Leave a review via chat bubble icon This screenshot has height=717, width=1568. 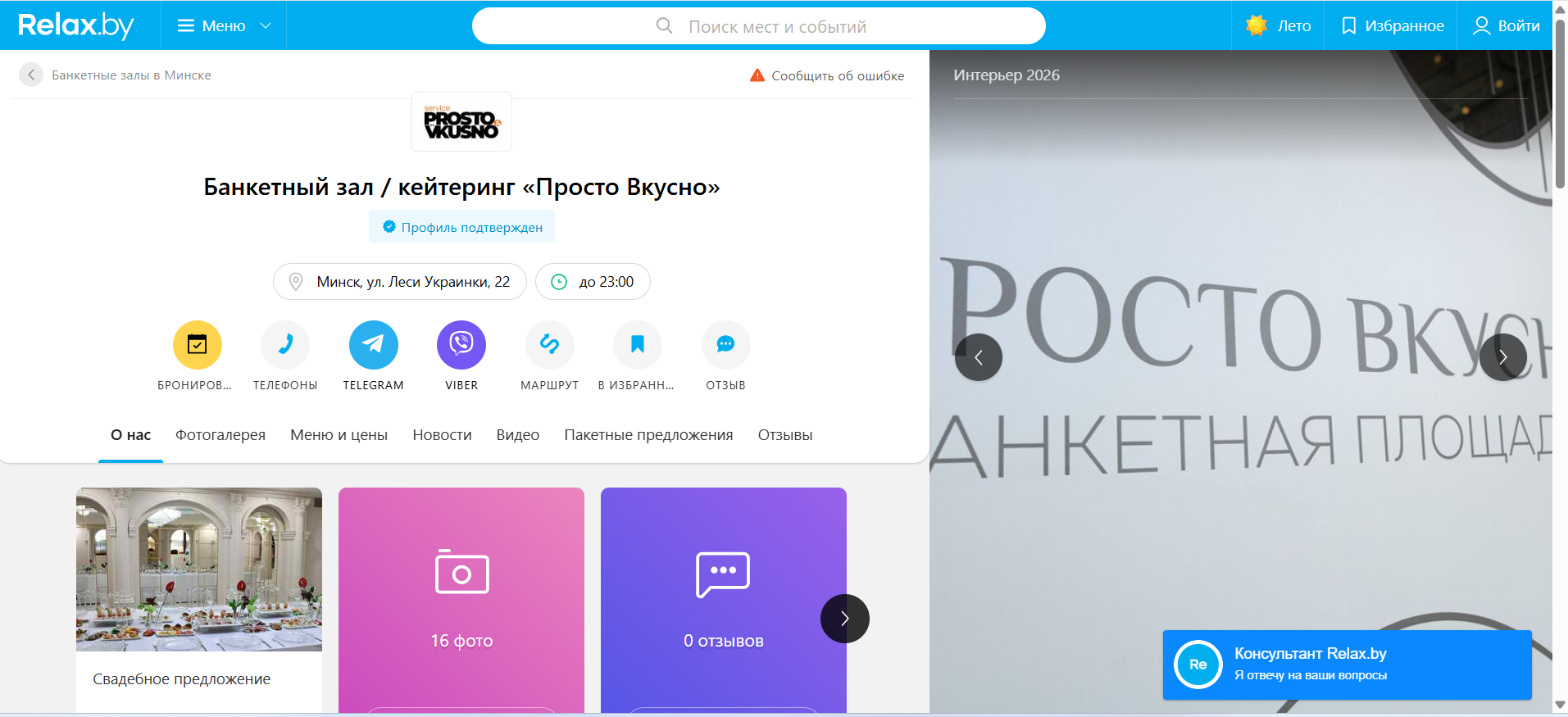click(726, 345)
